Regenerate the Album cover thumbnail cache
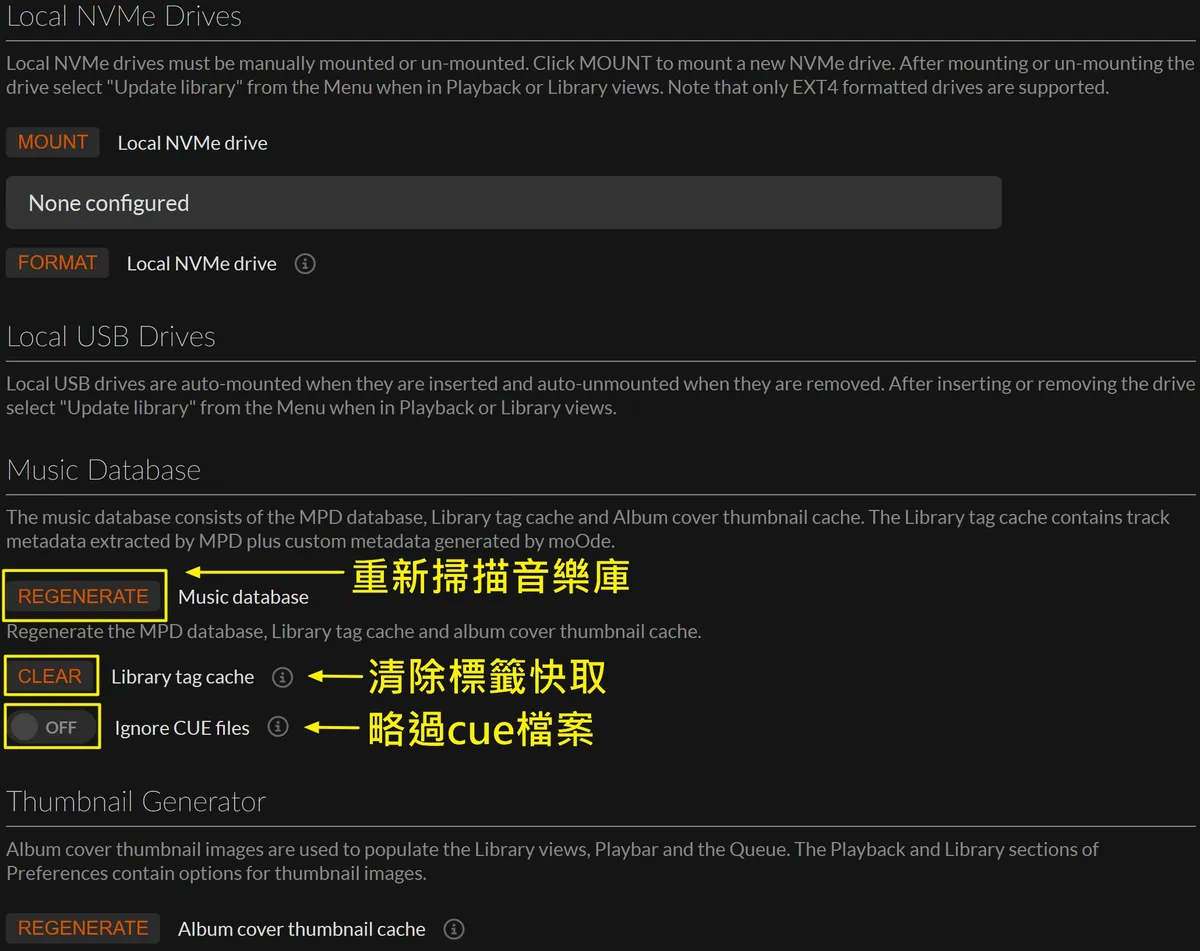Image resolution: width=1200 pixels, height=951 pixels. 83,928
